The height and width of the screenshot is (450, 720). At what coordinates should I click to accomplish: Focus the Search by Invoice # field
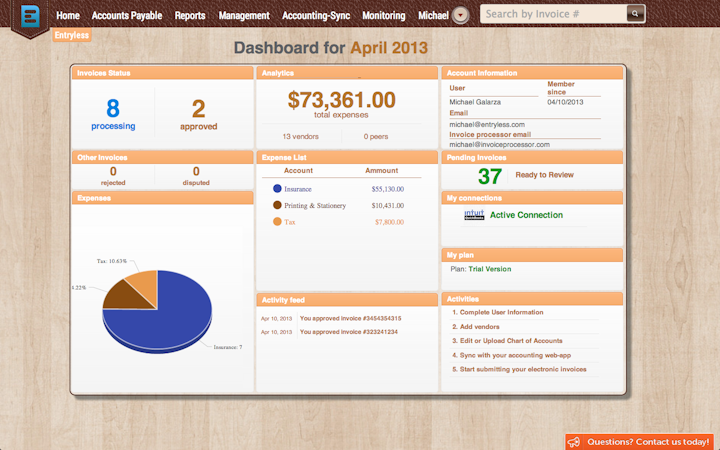[x=553, y=14]
